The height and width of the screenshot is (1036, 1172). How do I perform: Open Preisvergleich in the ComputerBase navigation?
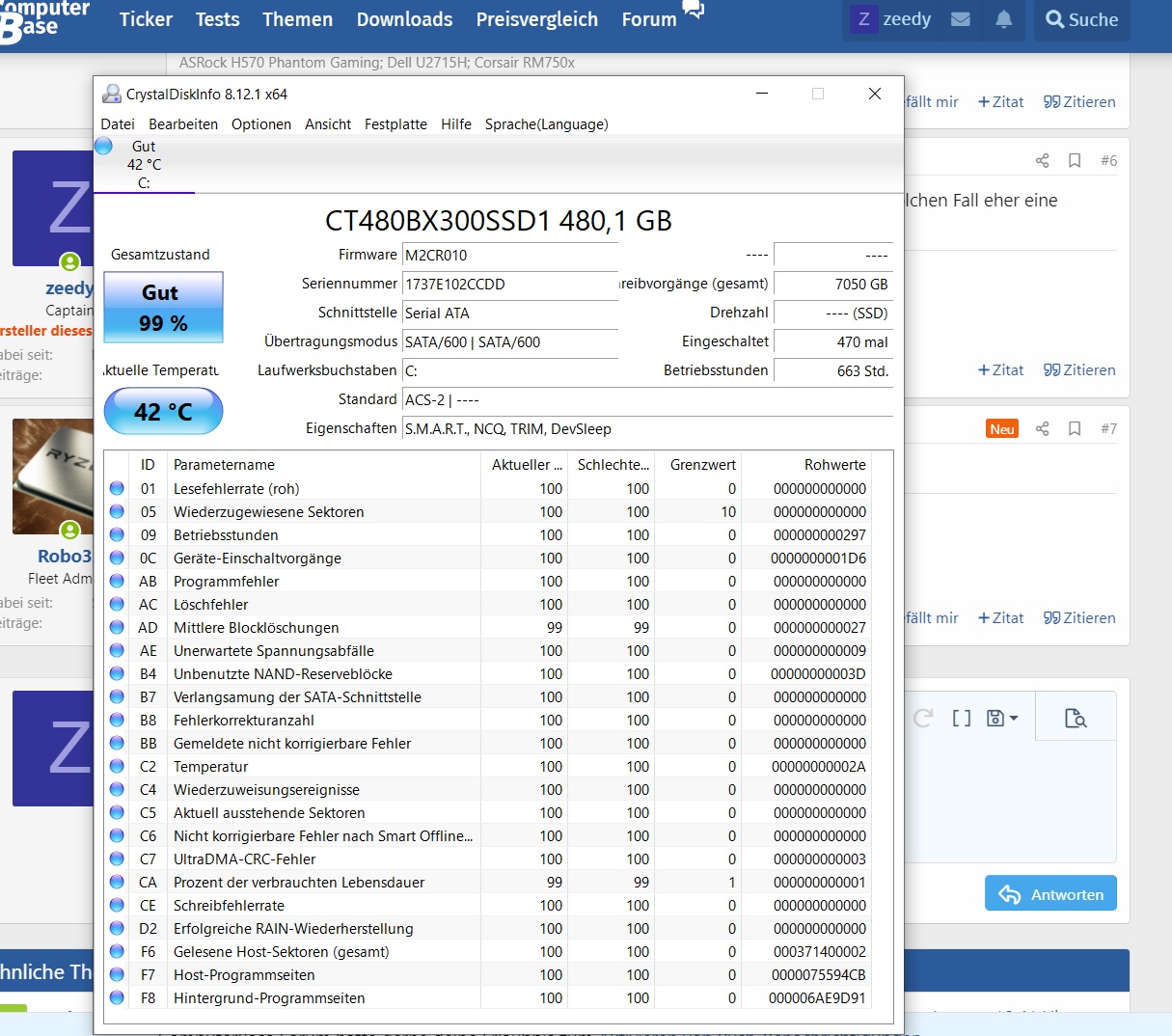tap(537, 19)
